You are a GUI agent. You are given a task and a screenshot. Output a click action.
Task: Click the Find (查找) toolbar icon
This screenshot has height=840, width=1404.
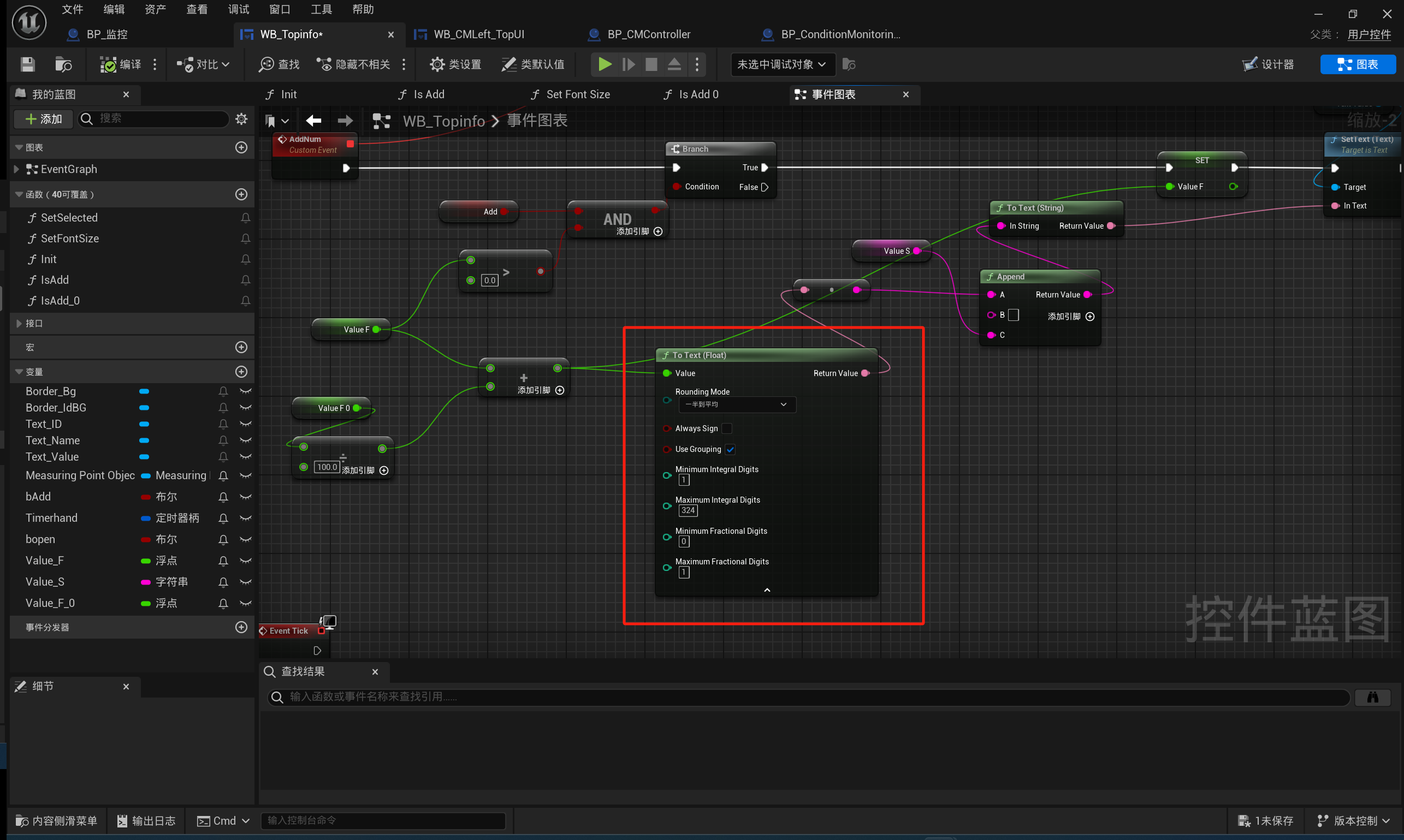click(279, 64)
